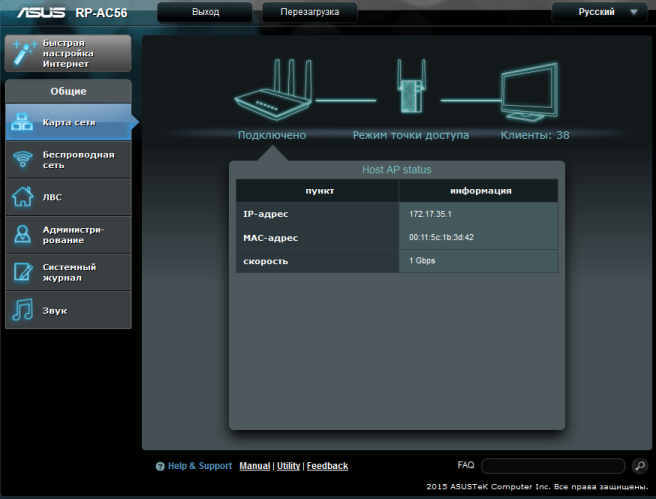Open Беспроводная сеть menu item

coord(69,160)
